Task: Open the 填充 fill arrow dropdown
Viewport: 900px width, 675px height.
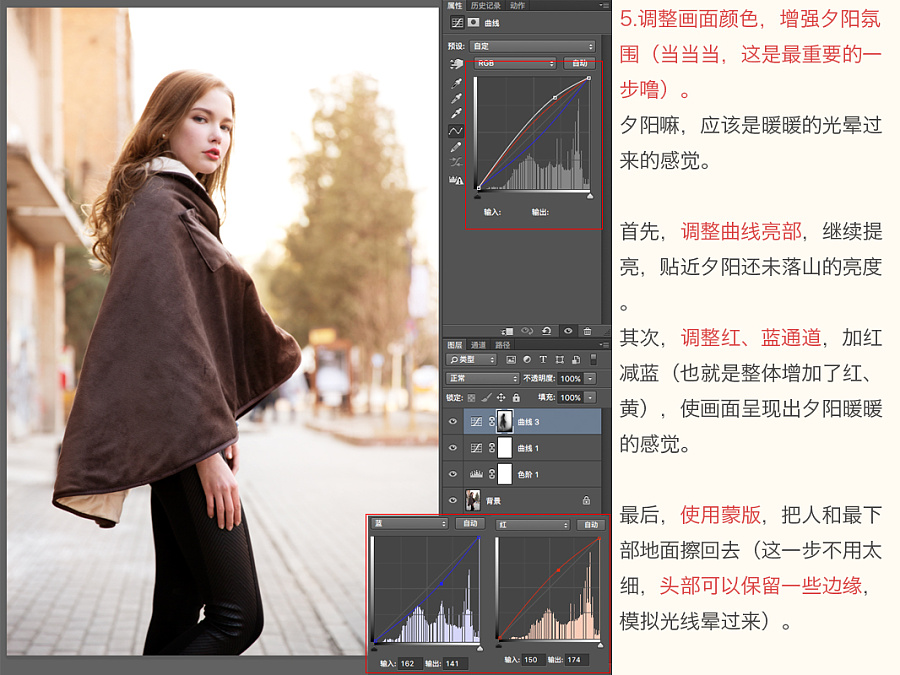Action: (x=590, y=398)
